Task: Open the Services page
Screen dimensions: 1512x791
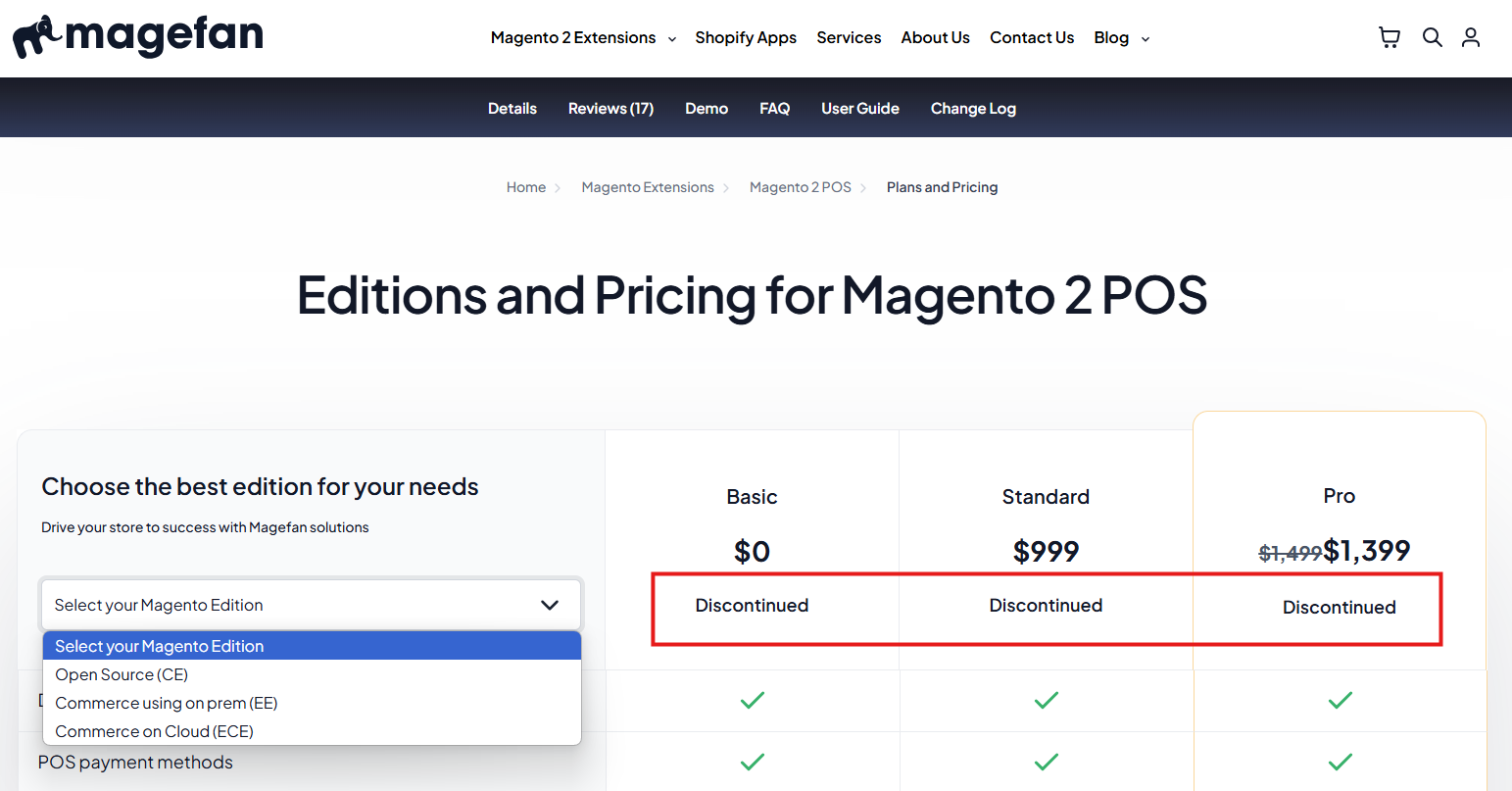Action: [x=849, y=37]
